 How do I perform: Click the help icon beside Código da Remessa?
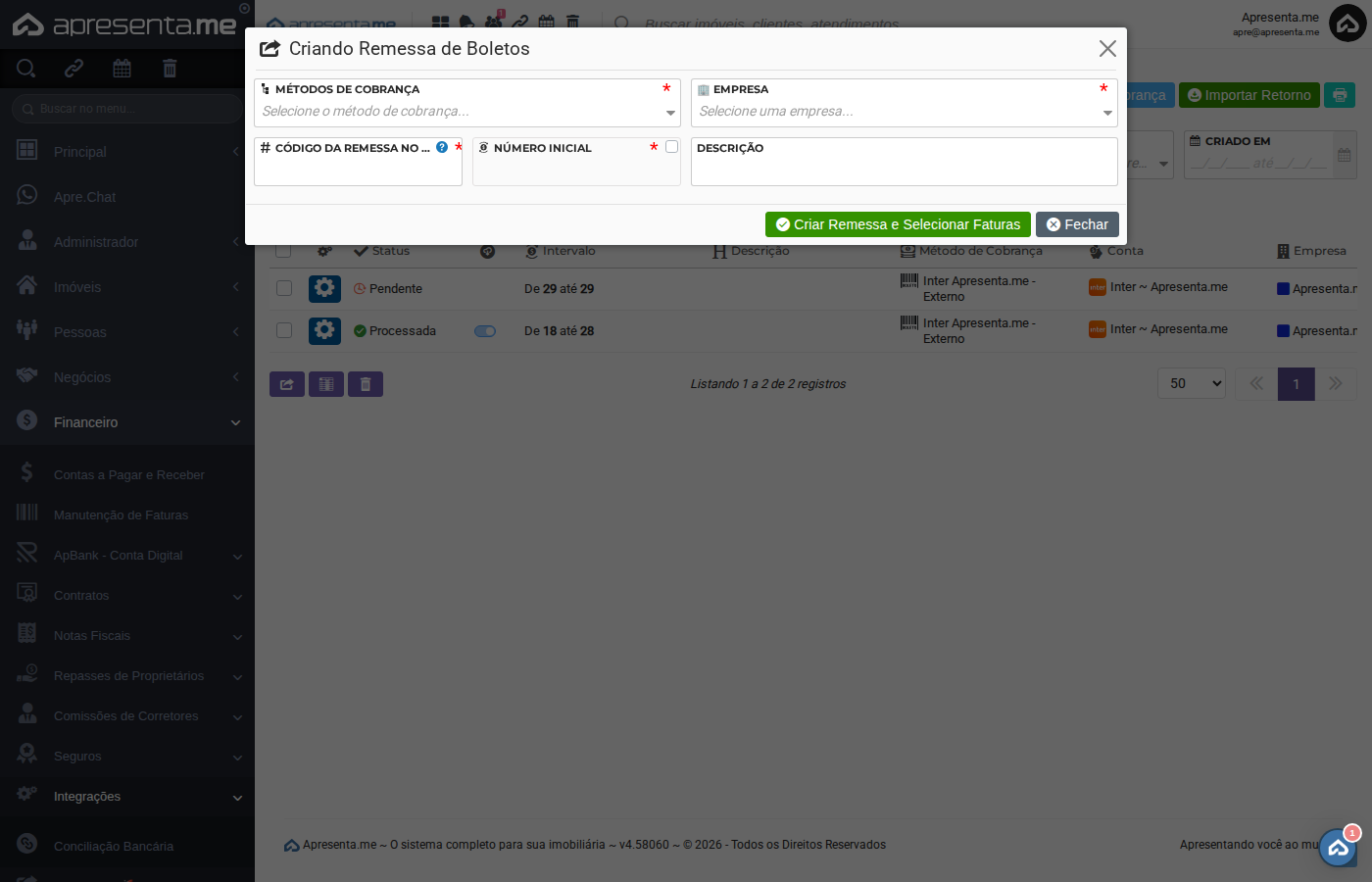pyautogui.click(x=442, y=148)
